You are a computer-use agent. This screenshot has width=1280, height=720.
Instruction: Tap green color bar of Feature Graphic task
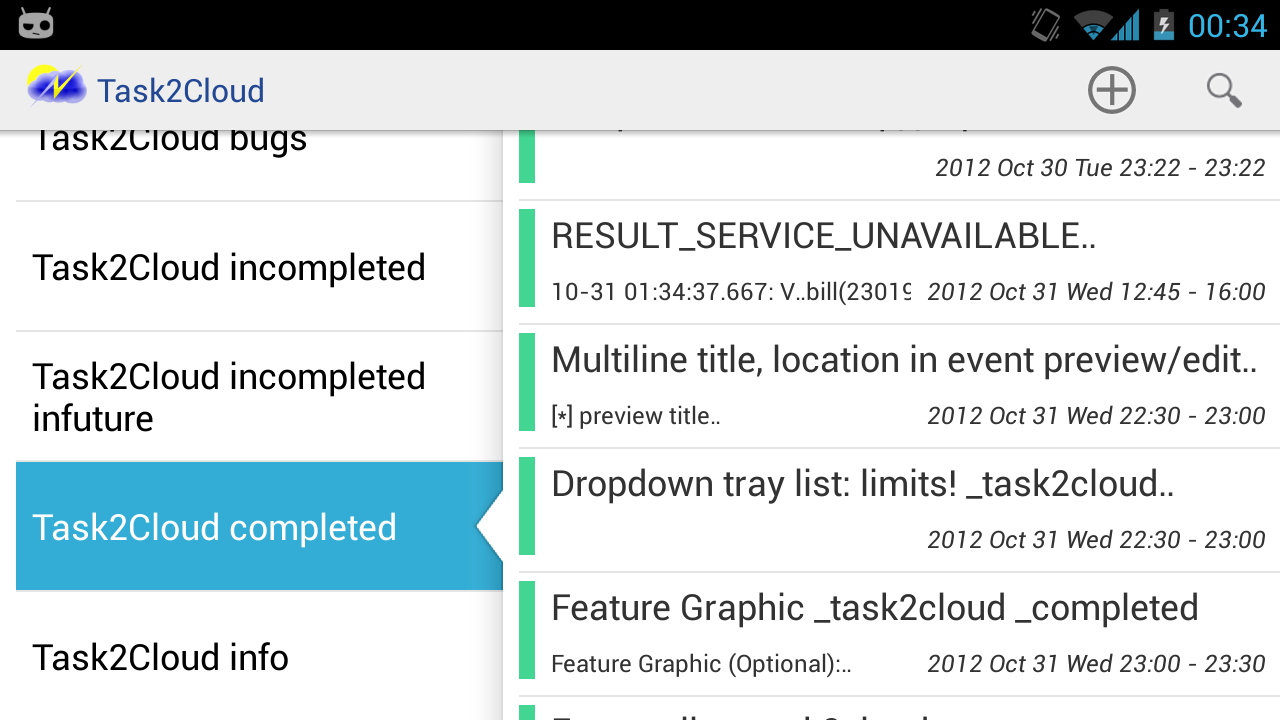pos(527,630)
